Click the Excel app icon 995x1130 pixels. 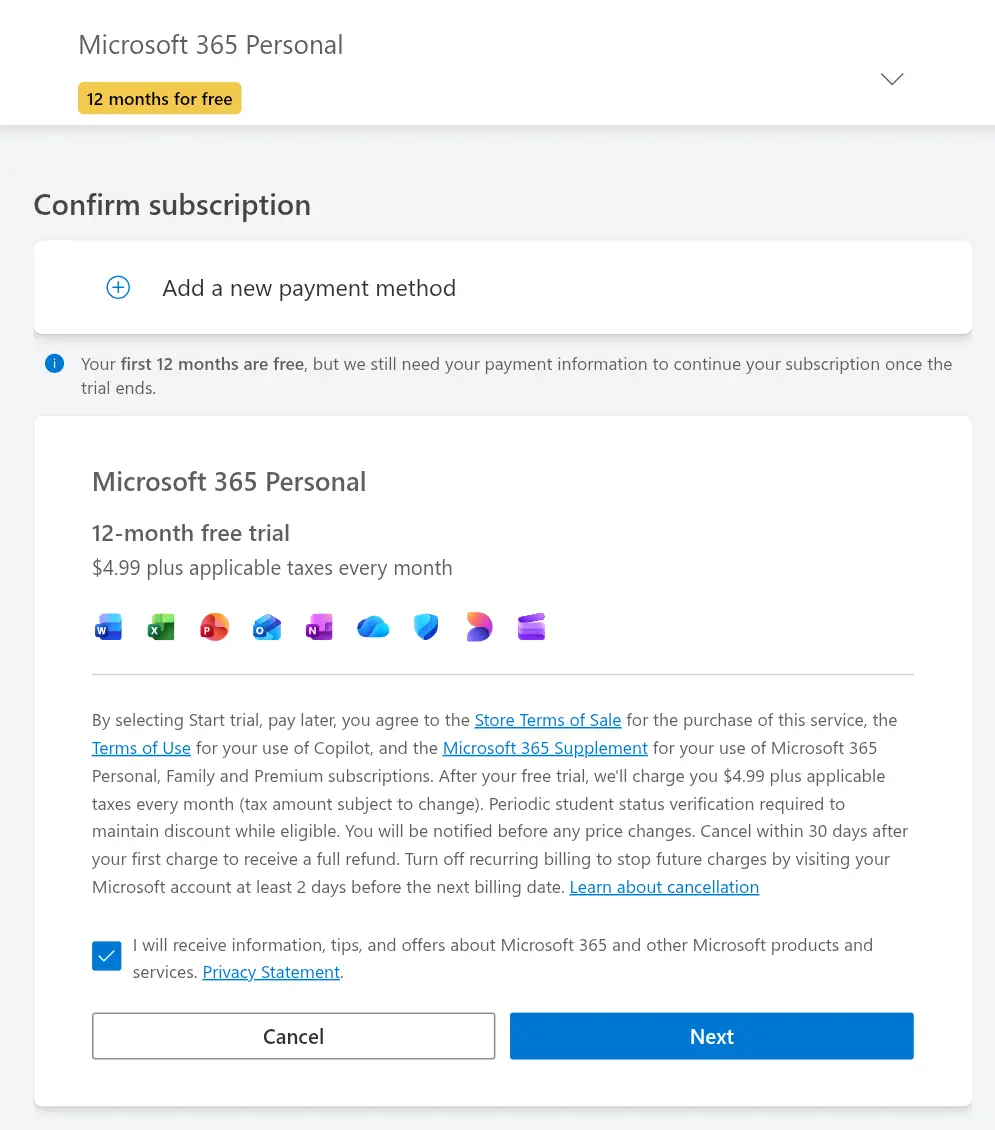tap(161, 627)
